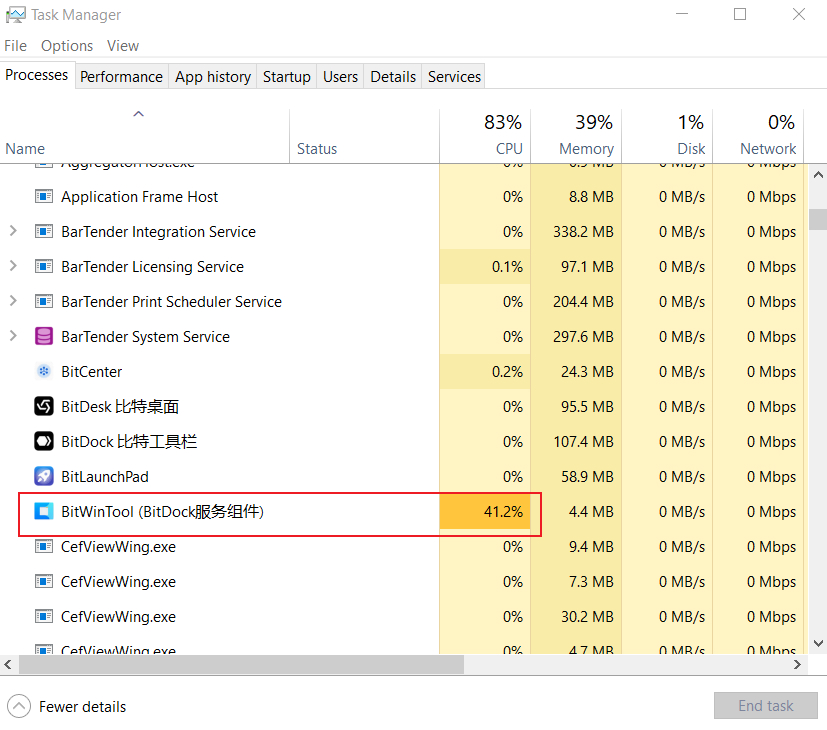Click the BarTender System Service database icon
The image size is (827, 730).
coord(44,336)
